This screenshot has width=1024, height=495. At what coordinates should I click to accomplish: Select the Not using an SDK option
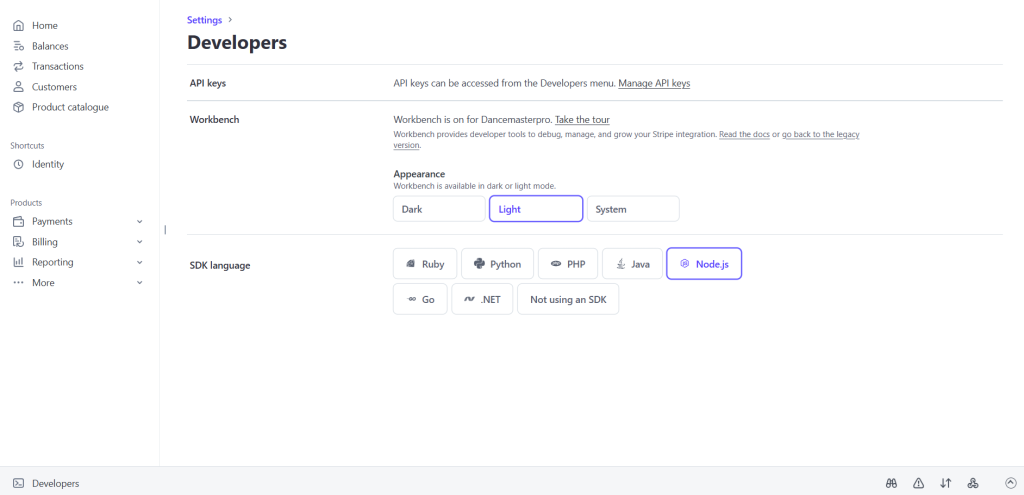point(568,299)
